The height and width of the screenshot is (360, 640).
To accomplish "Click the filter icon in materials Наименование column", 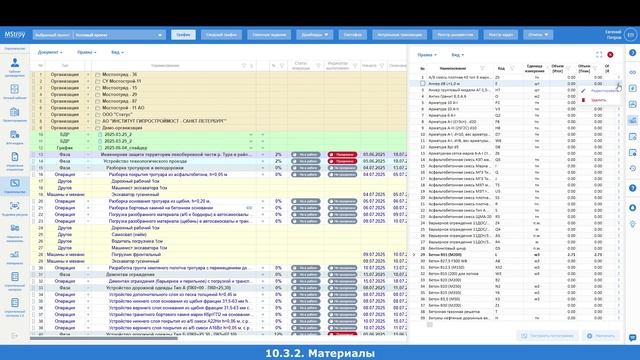I will tap(482, 68).
